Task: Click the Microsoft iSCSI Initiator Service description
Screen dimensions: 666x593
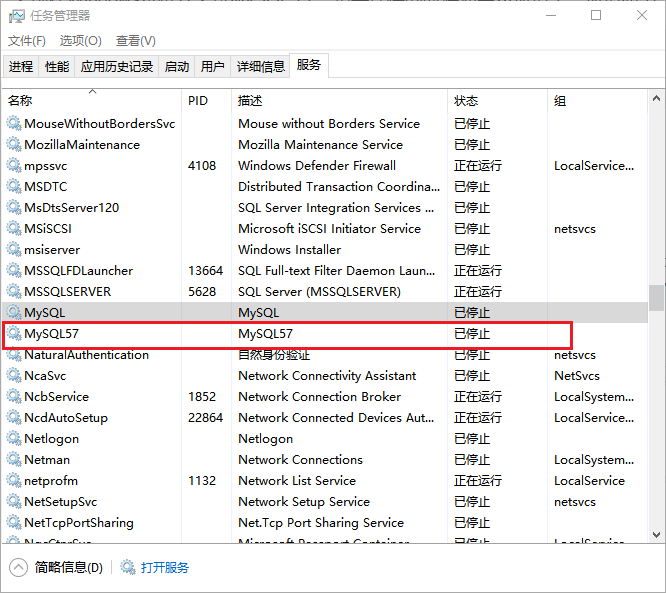Action: pyautogui.click(x=329, y=229)
